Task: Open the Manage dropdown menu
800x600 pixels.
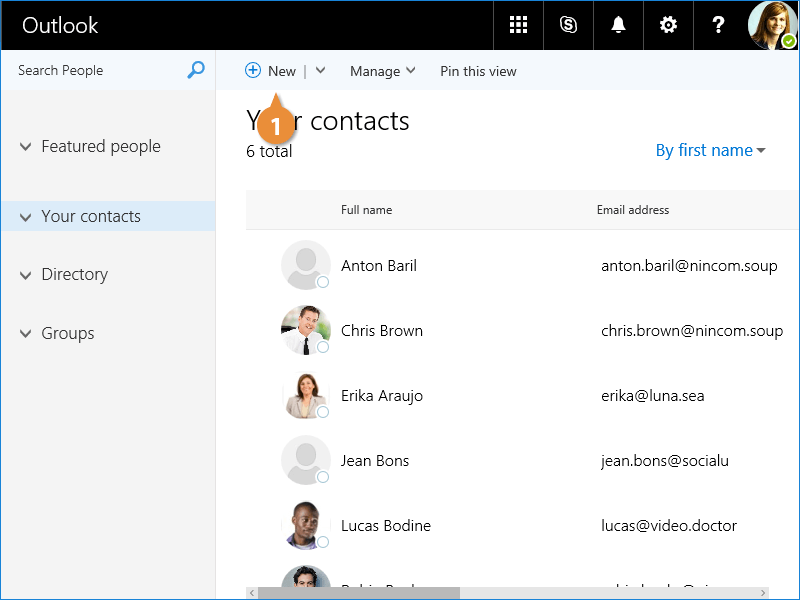Action: click(382, 71)
